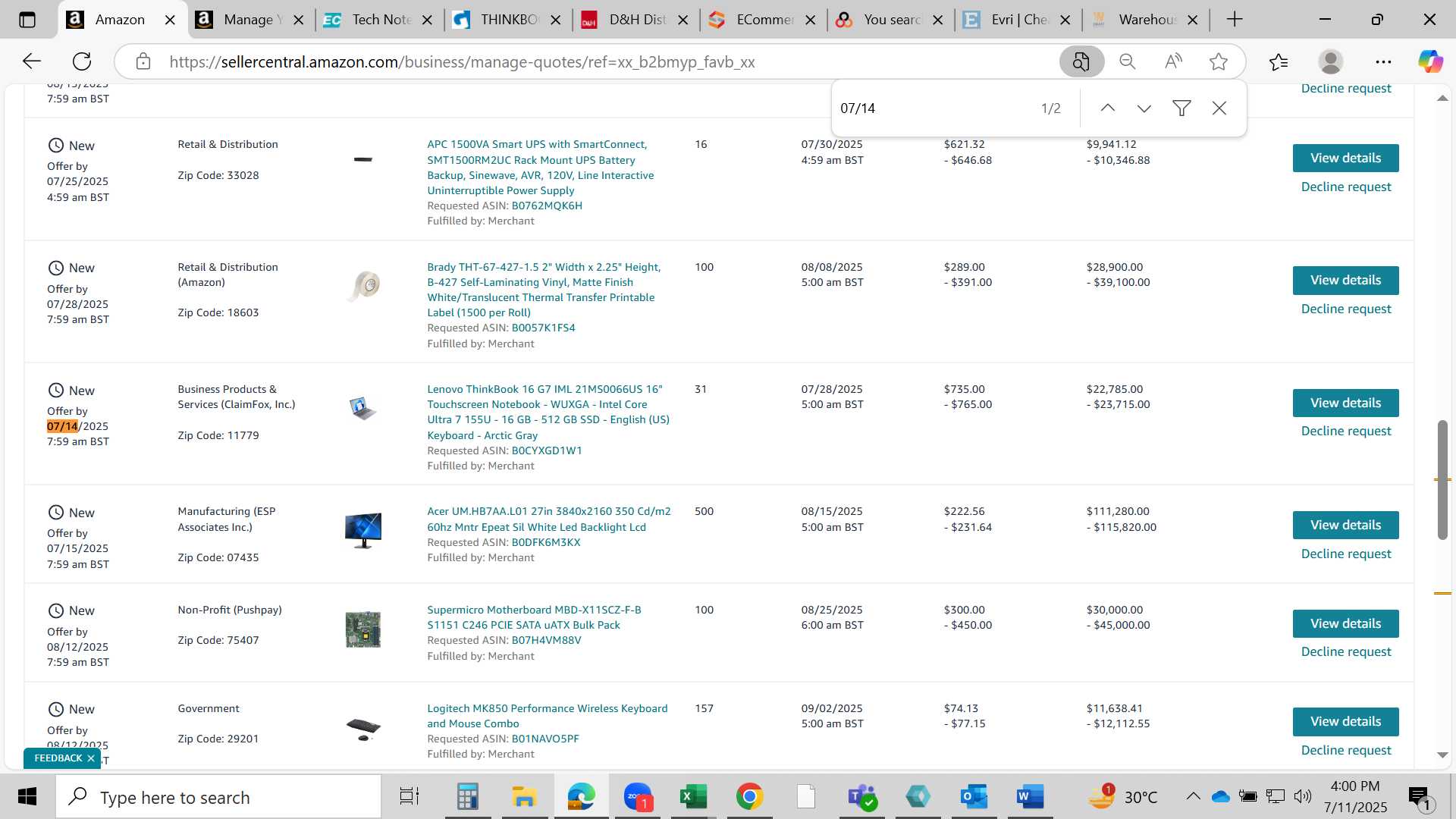The height and width of the screenshot is (819, 1456).
Task: Click the zoom out magnifier icon
Action: [1128, 61]
